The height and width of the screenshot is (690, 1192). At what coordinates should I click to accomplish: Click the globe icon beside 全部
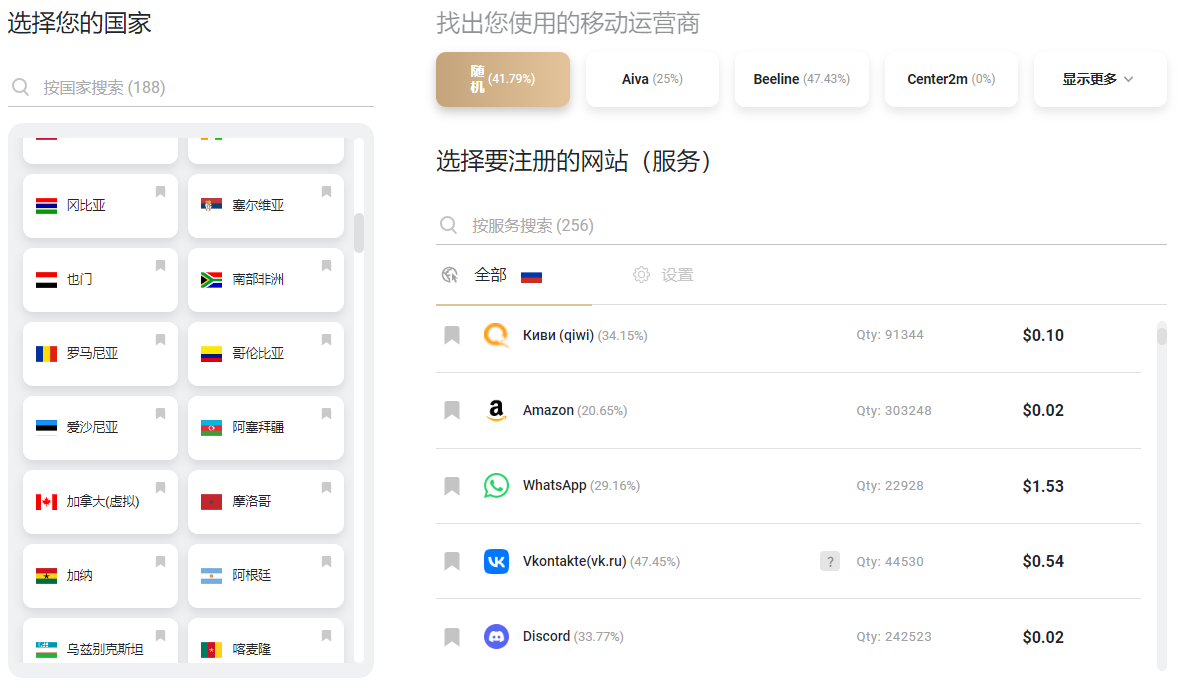[x=450, y=275]
